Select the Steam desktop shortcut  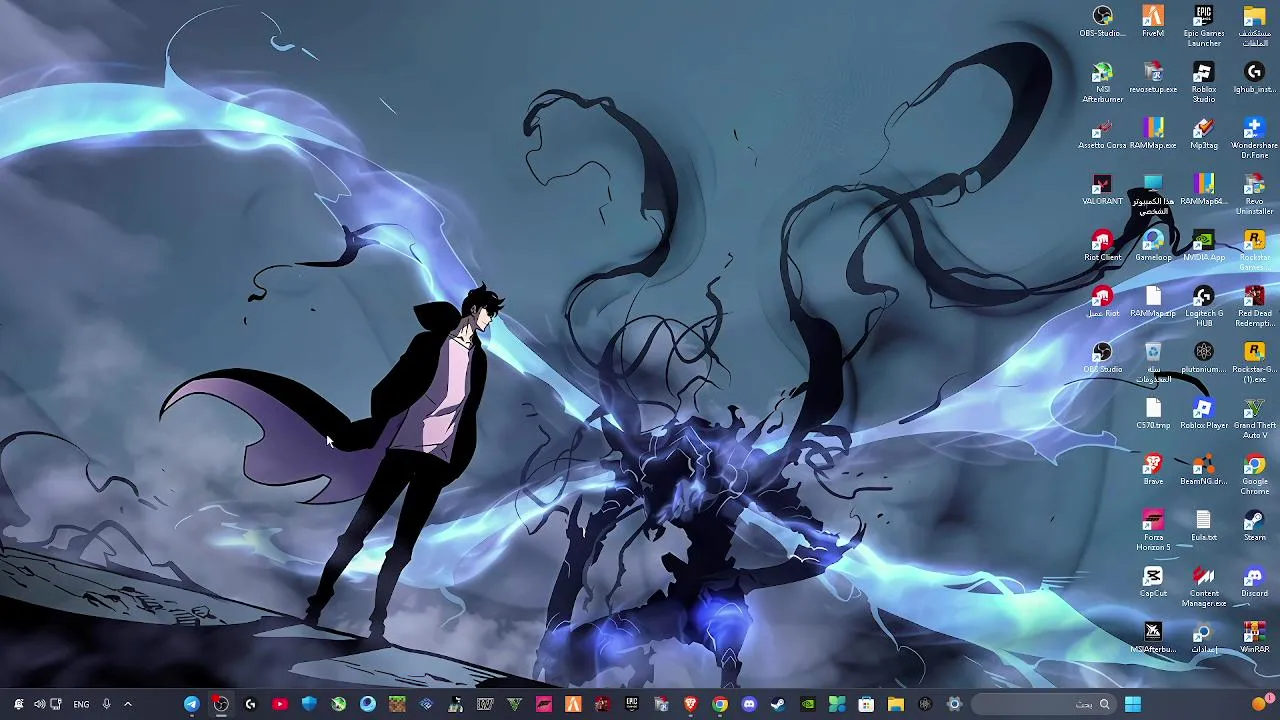[1254, 526]
